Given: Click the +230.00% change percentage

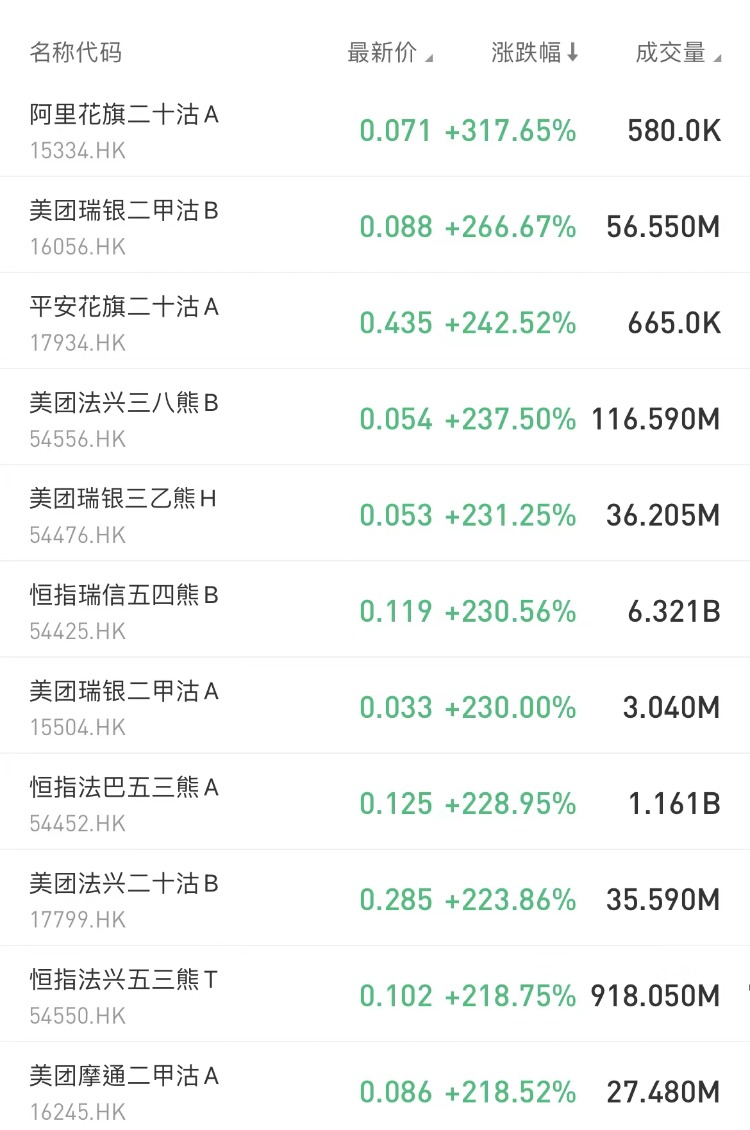Looking at the screenshot, I should [510, 708].
